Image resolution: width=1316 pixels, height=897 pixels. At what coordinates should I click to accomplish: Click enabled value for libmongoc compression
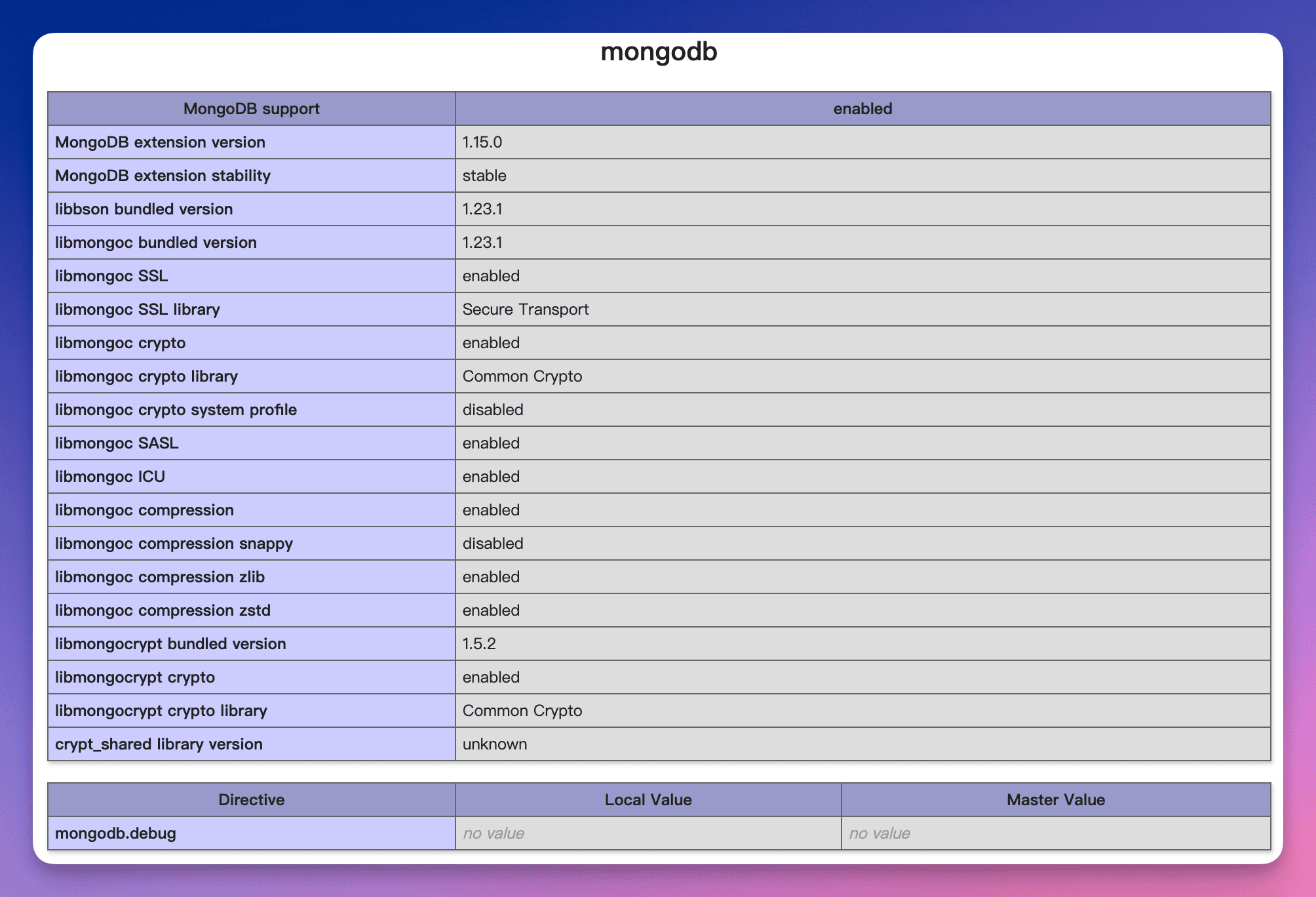[491, 510]
